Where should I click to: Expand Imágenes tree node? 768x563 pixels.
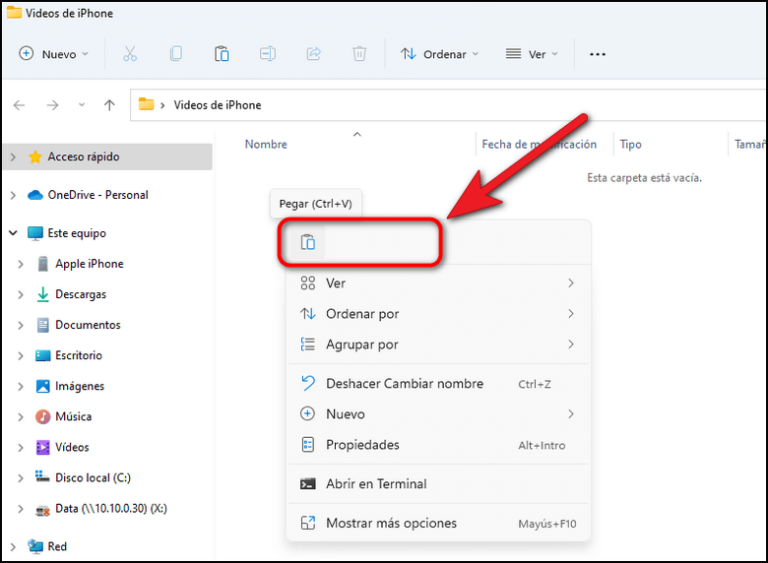(x=21, y=387)
